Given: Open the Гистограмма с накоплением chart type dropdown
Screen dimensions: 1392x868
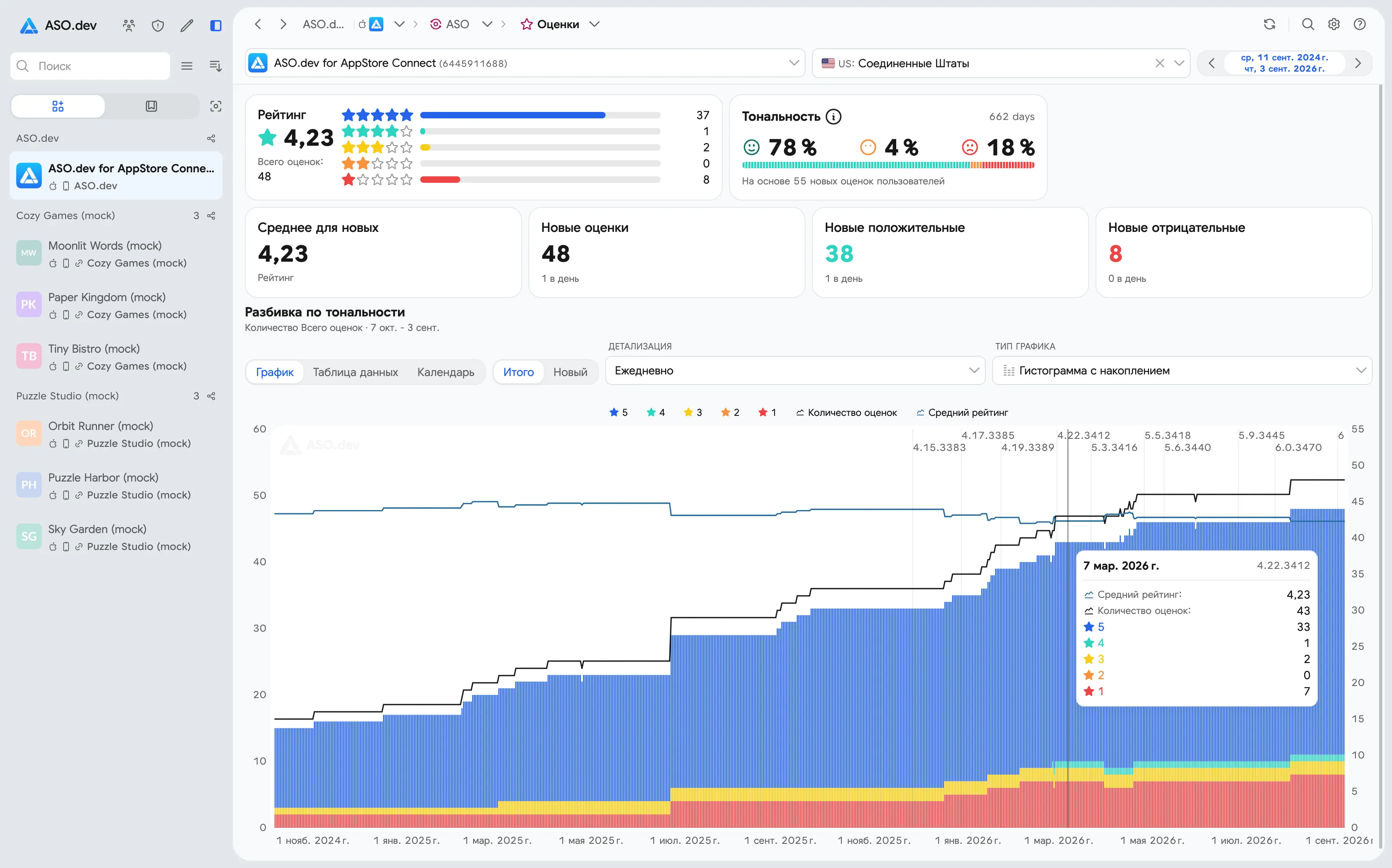Looking at the screenshot, I should (x=1182, y=371).
